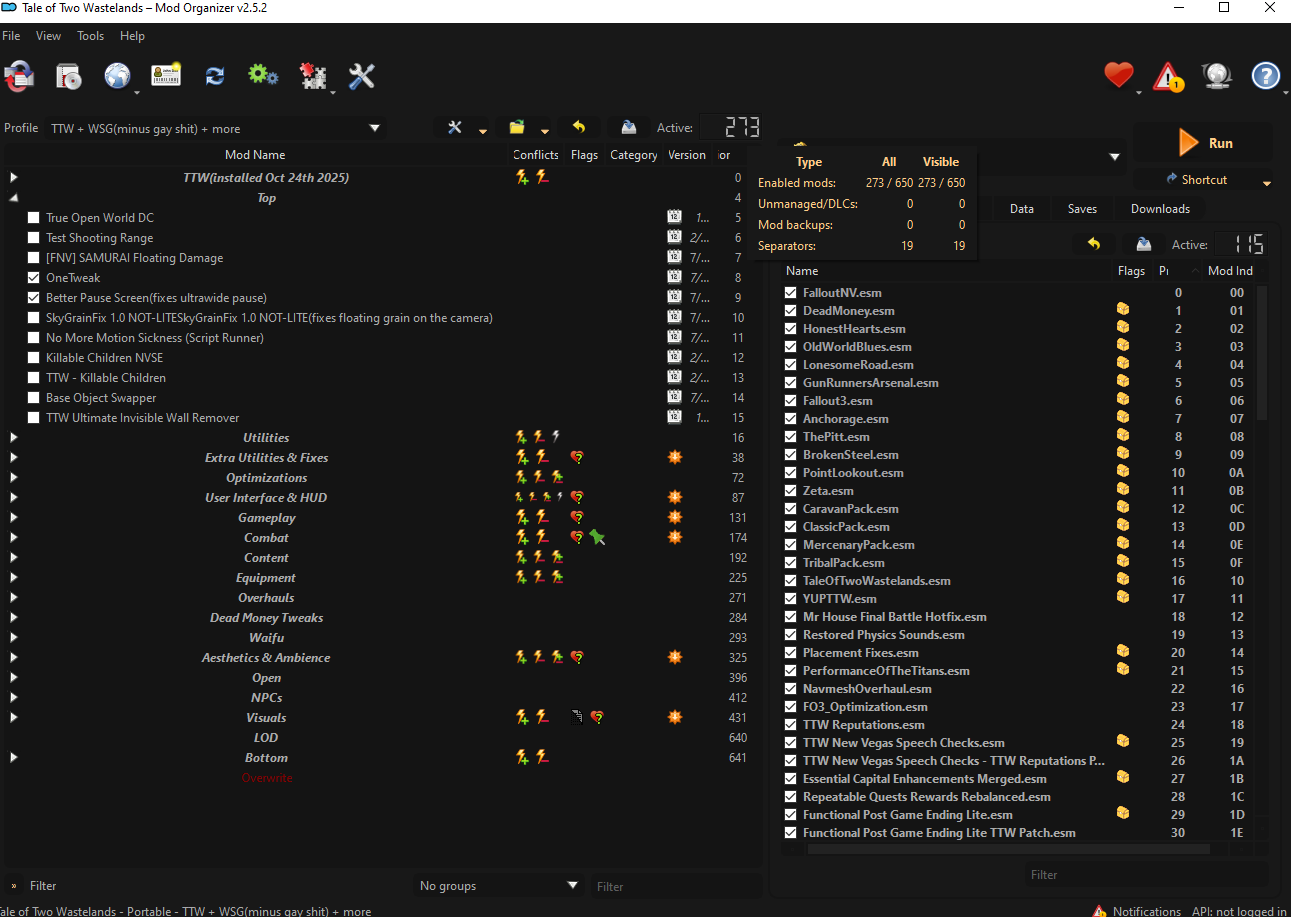Open the Configure Profiles ID card icon

pos(166,76)
